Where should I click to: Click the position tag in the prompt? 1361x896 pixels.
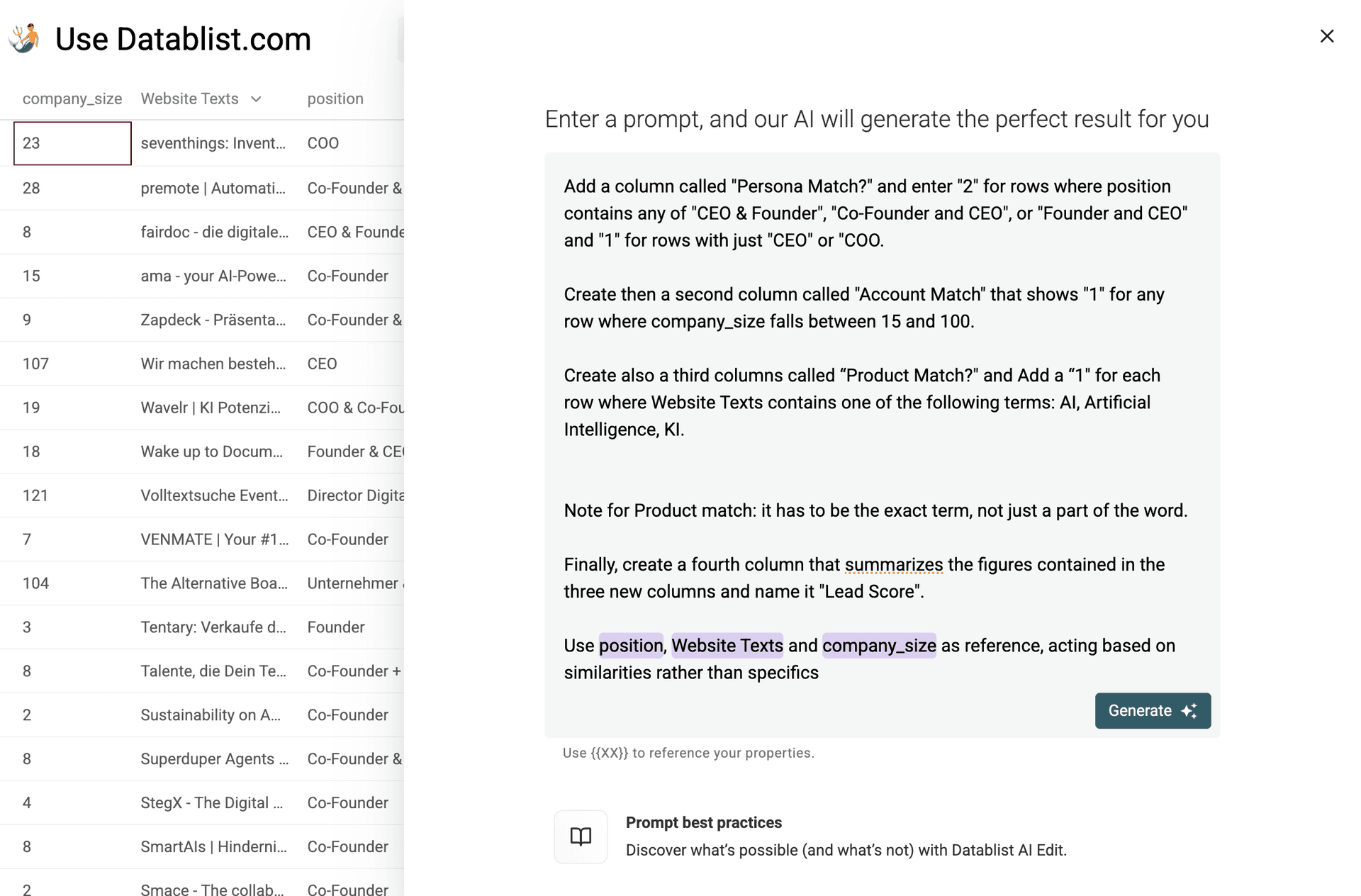tap(631, 646)
